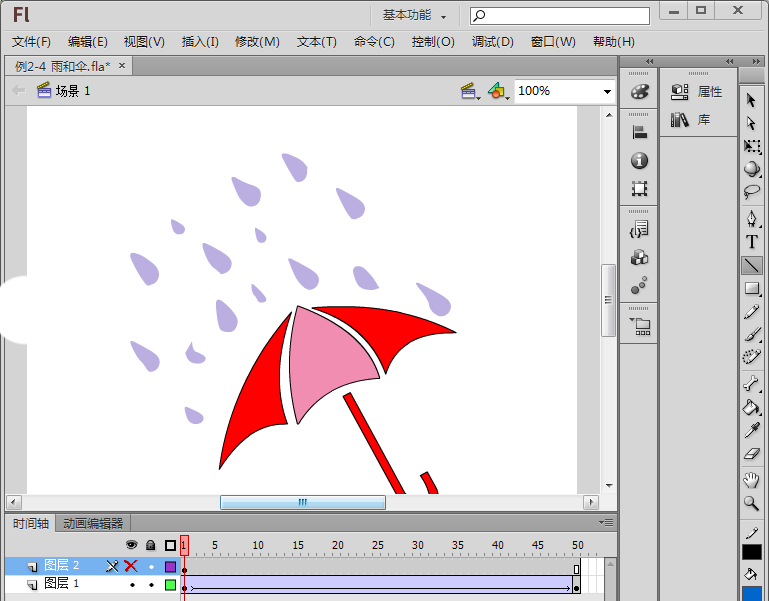The height and width of the screenshot is (601, 769).
Task: Open the 库 panel
Action: tap(691, 119)
